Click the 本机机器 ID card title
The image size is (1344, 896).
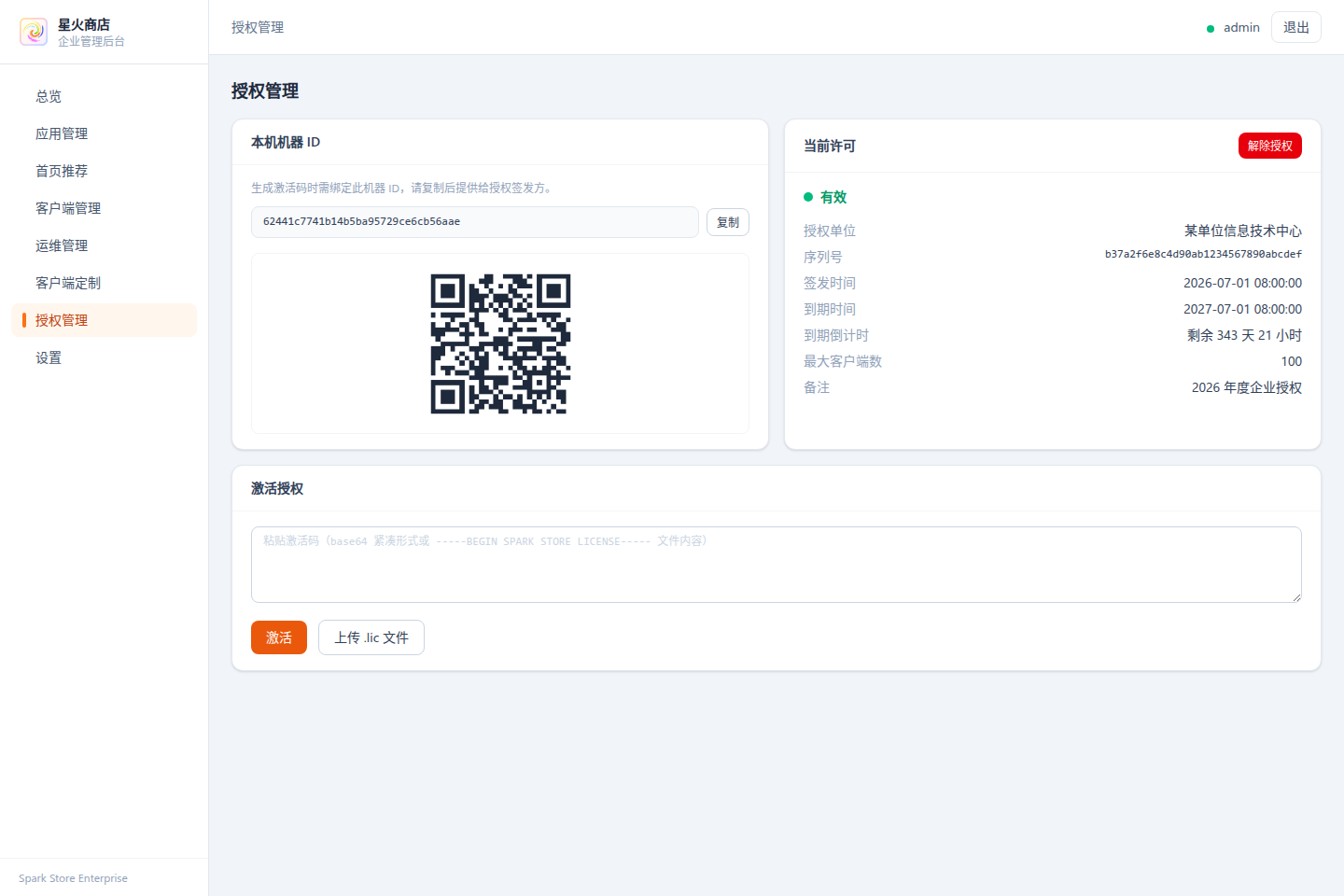click(286, 142)
